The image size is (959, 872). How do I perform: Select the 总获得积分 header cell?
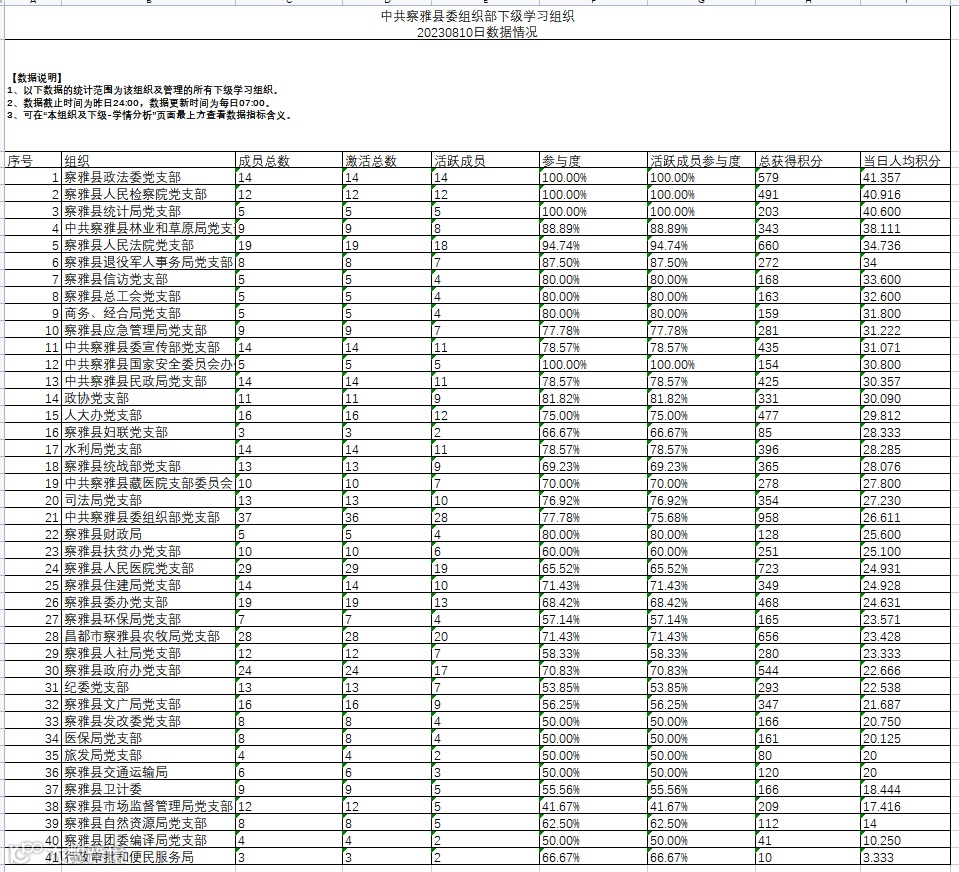[808, 161]
